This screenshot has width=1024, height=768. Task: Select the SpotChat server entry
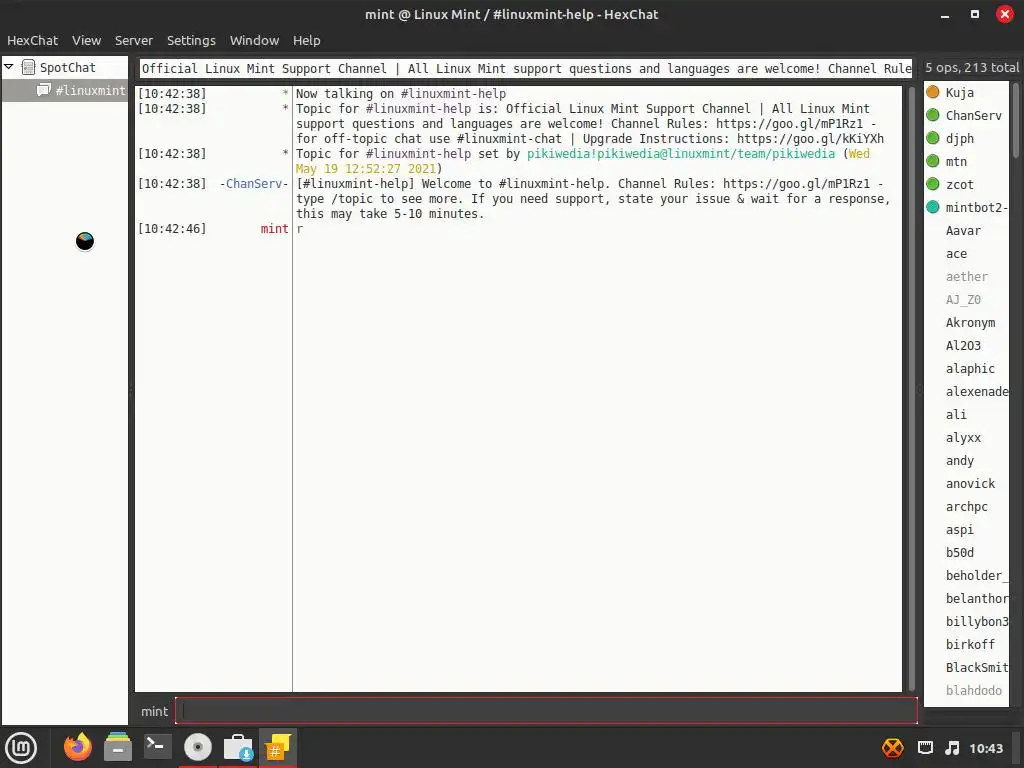point(67,67)
